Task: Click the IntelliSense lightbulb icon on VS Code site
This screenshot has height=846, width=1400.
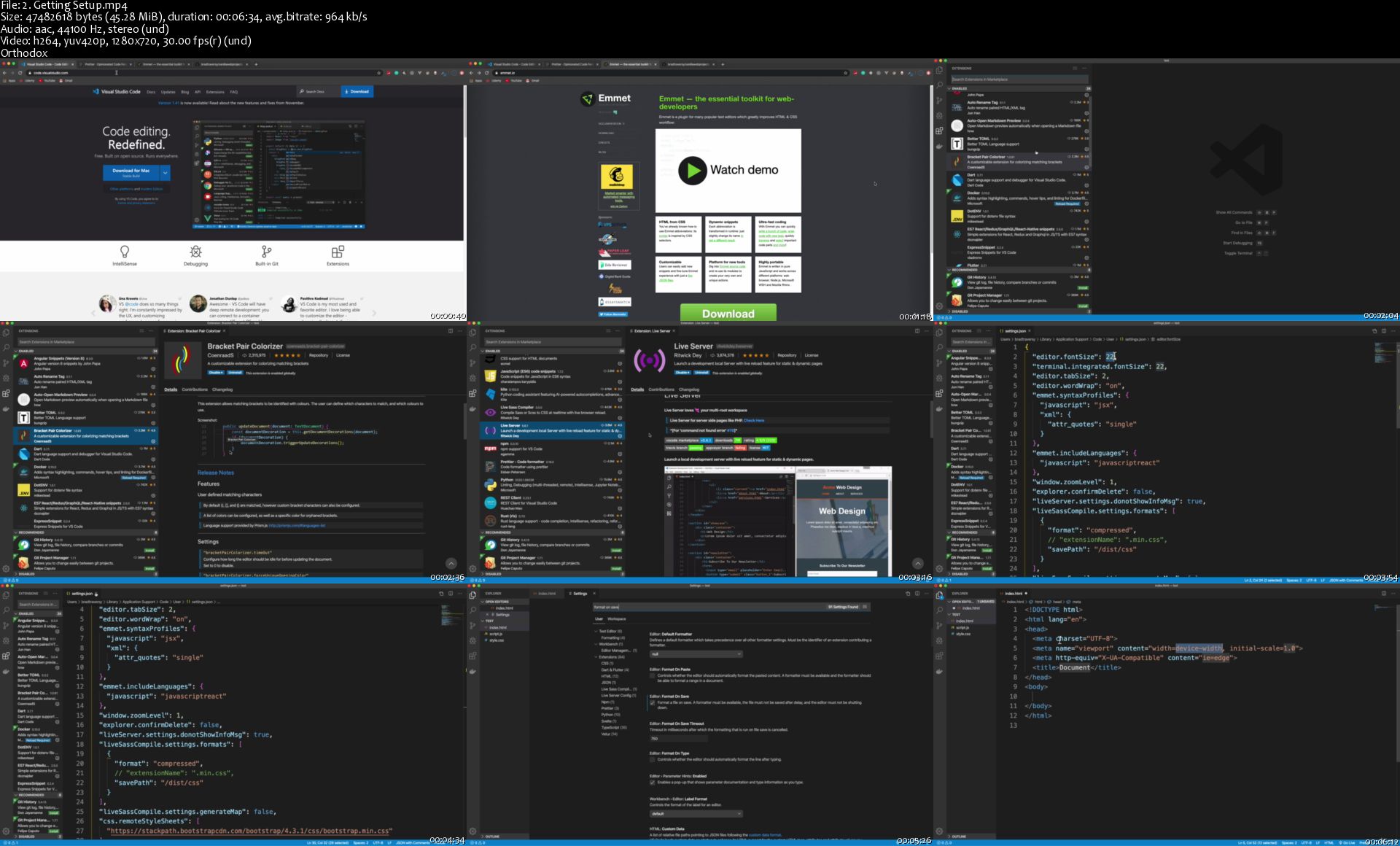Action: click(x=125, y=252)
